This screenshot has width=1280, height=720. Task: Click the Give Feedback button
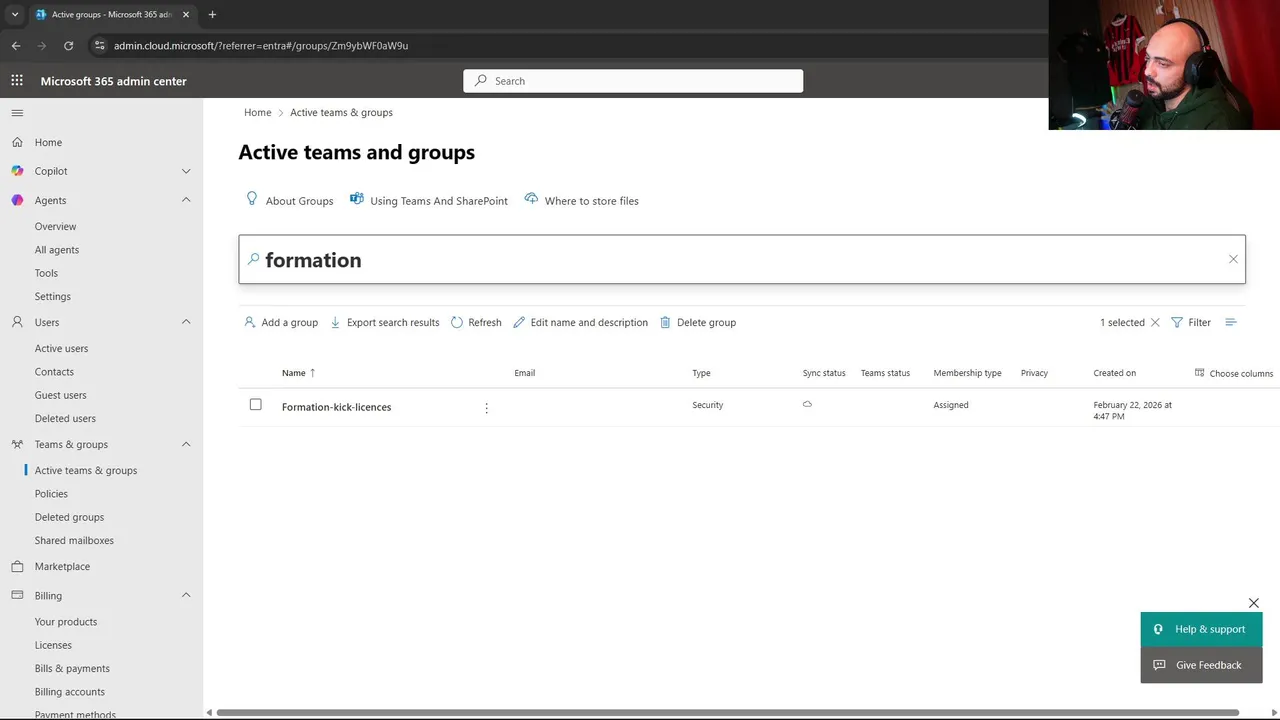[x=1201, y=665]
